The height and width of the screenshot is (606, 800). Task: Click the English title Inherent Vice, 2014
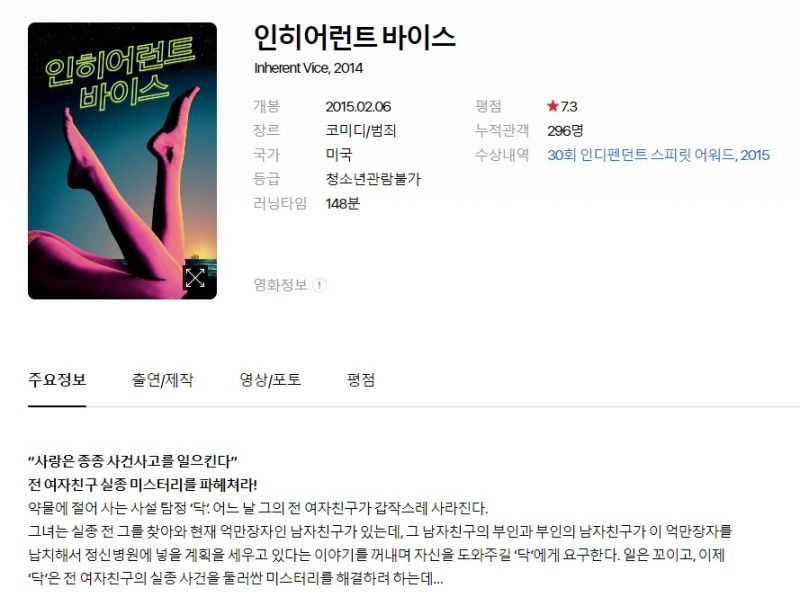click(309, 68)
